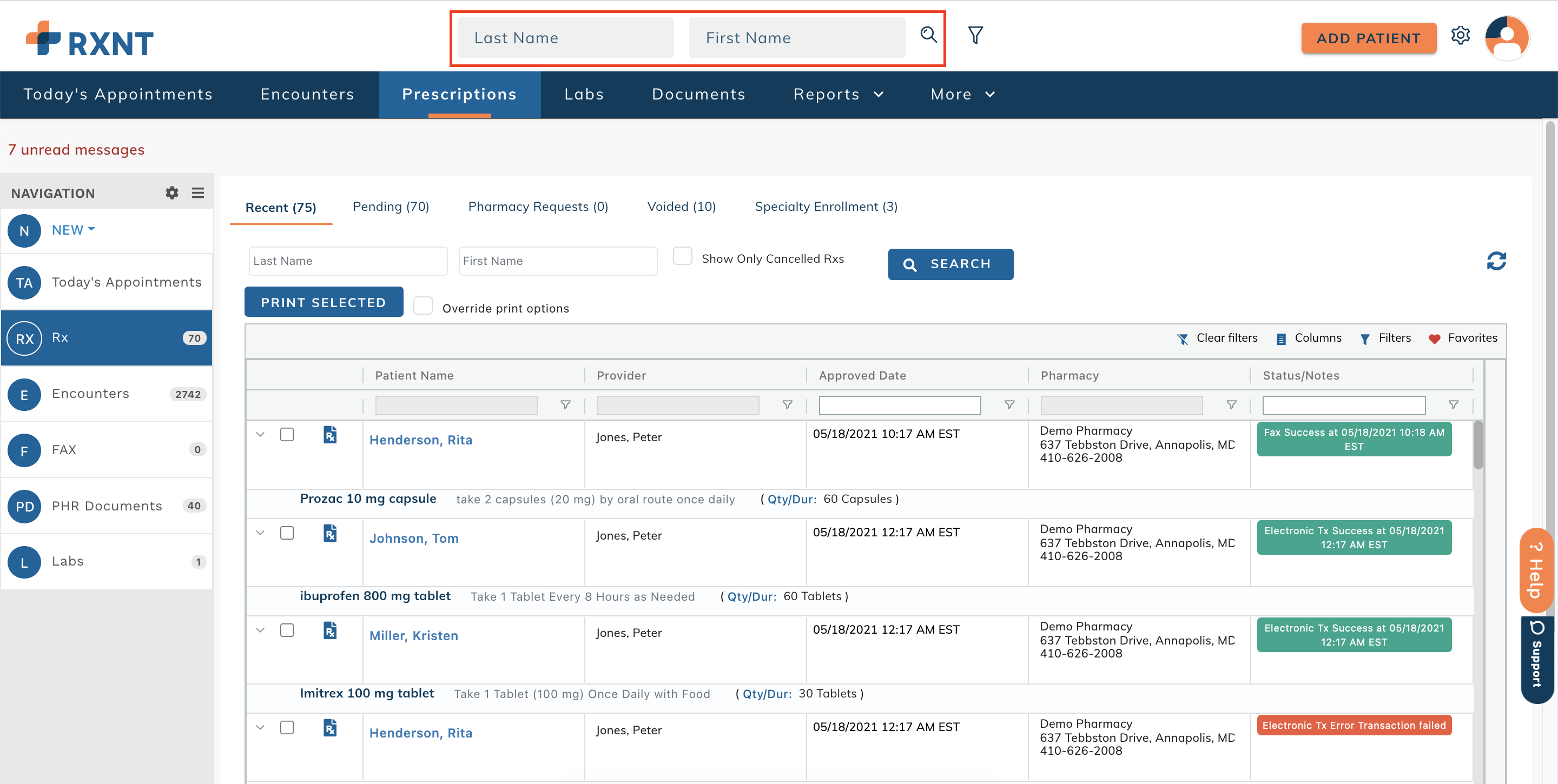
Task: Click the Favorites heart icon
Action: tap(1434, 338)
